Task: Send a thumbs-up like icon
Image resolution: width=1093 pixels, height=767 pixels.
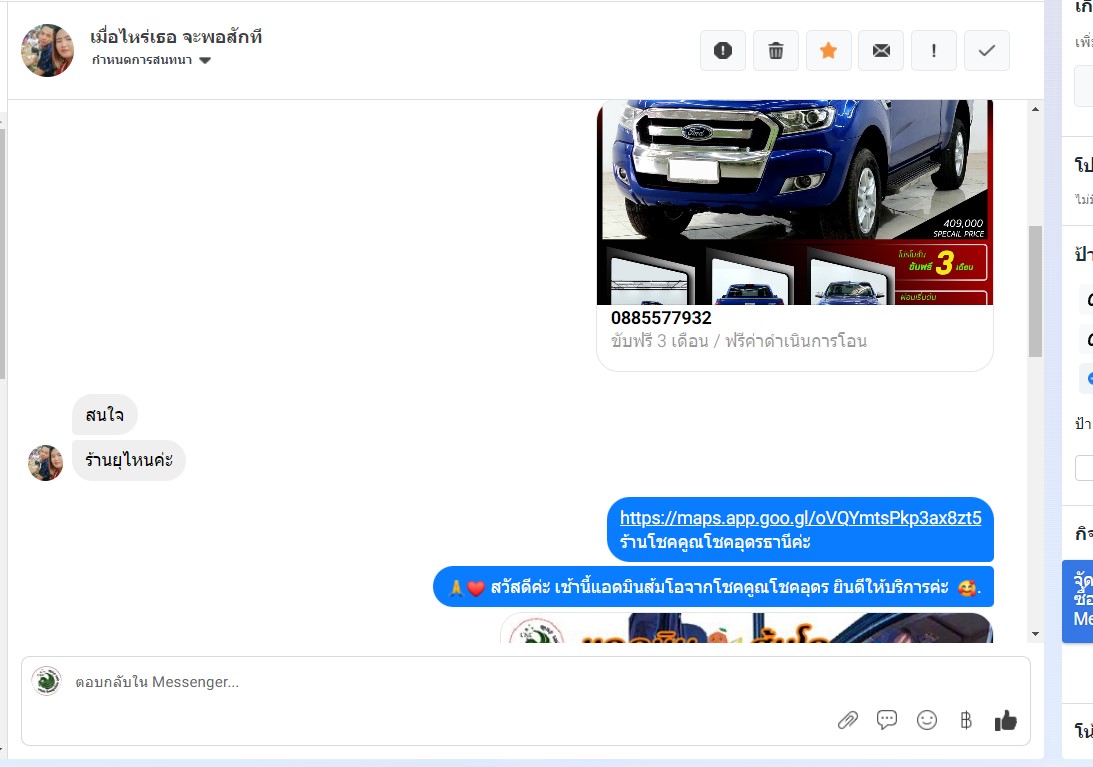Action: point(1005,720)
